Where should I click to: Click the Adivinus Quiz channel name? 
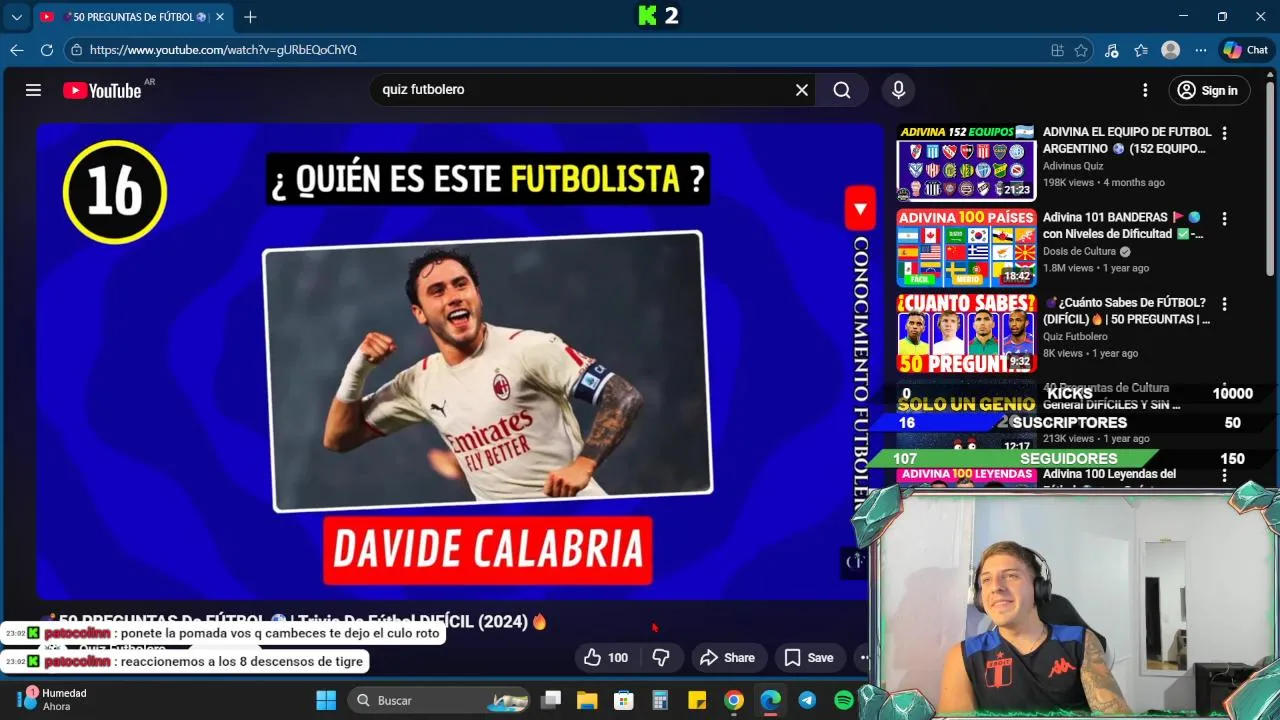pyautogui.click(x=1073, y=166)
